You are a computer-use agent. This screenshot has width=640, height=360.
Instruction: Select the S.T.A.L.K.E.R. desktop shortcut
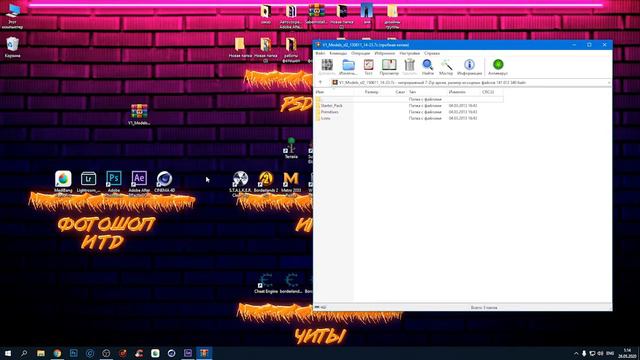pos(240,182)
